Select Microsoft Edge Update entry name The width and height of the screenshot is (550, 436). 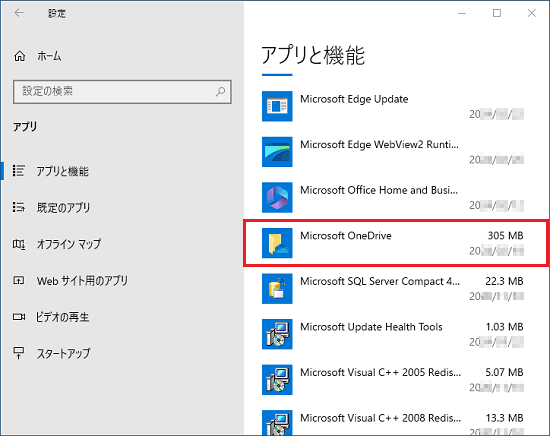point(354,99)
